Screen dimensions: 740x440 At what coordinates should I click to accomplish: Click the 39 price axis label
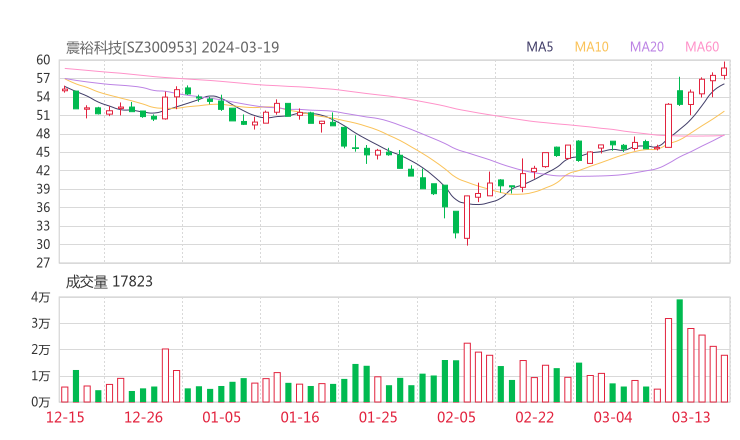(x=43, y=189)
